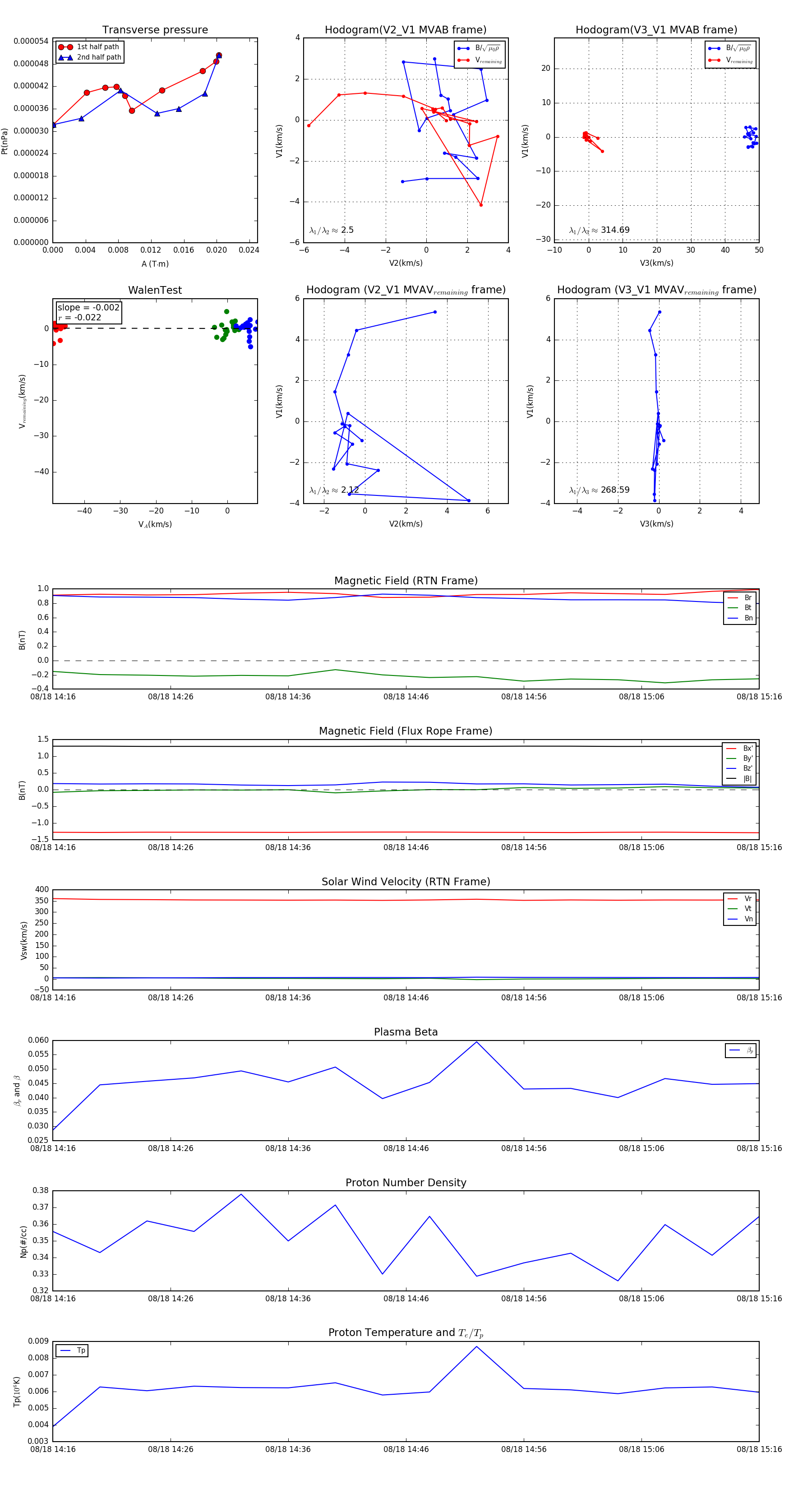Select "08/18 15:16" tick under Proton Temperature plot
This screenshot has width=812, height=1489.
(759, 1449)
